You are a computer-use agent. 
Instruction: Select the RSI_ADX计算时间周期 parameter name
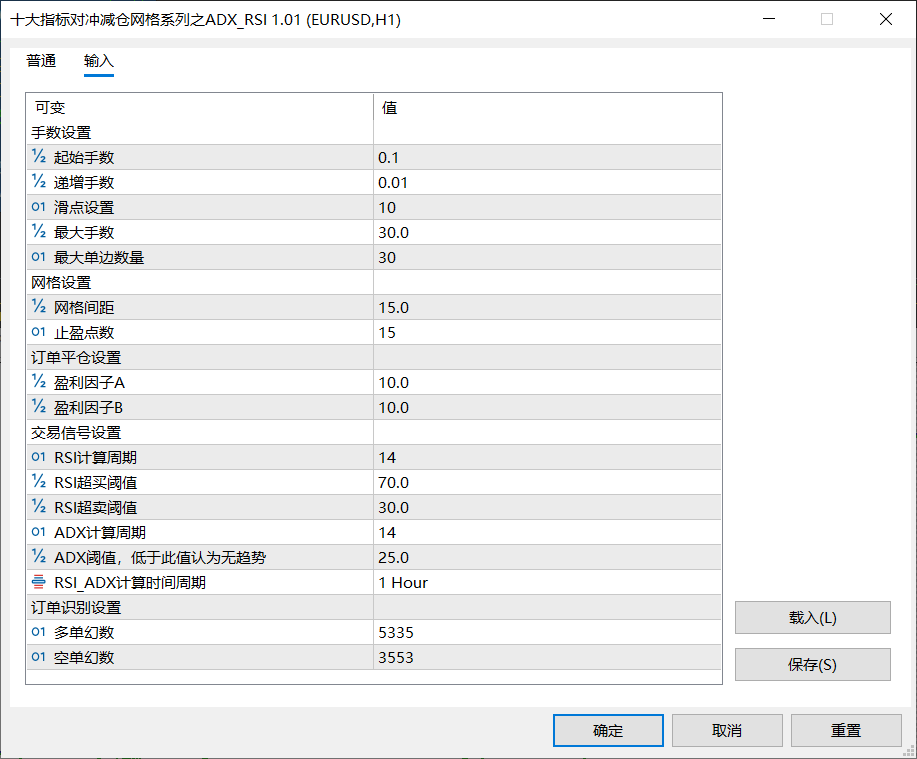(130, 582)
